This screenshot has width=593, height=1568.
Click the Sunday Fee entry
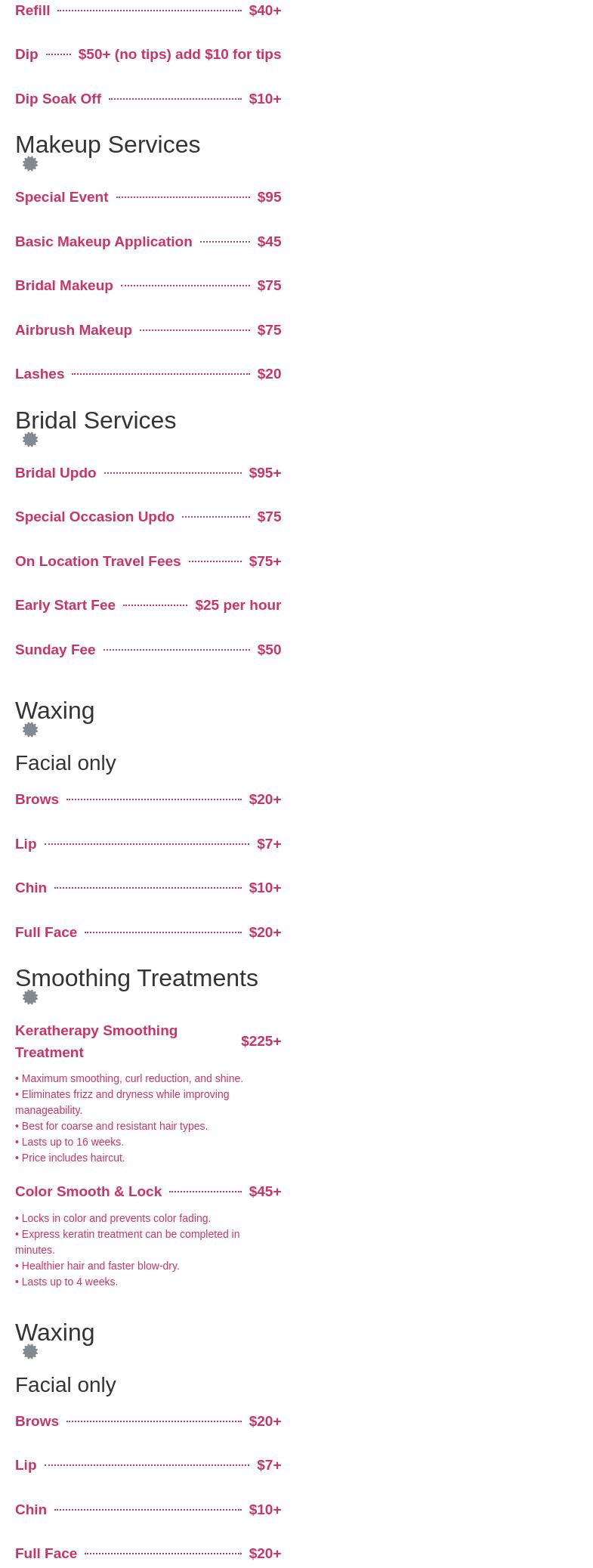pyautogui.click(x=55, y=650)
